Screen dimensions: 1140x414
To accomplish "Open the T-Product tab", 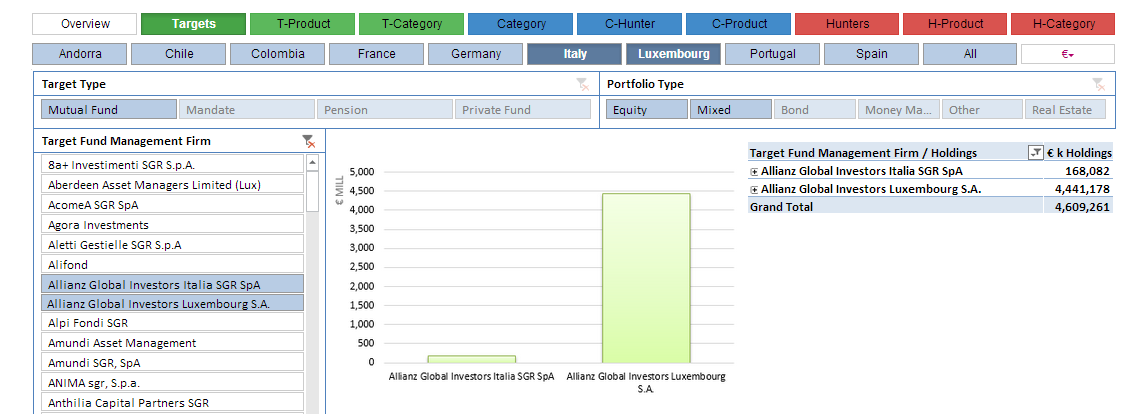I will click(302, 24).
